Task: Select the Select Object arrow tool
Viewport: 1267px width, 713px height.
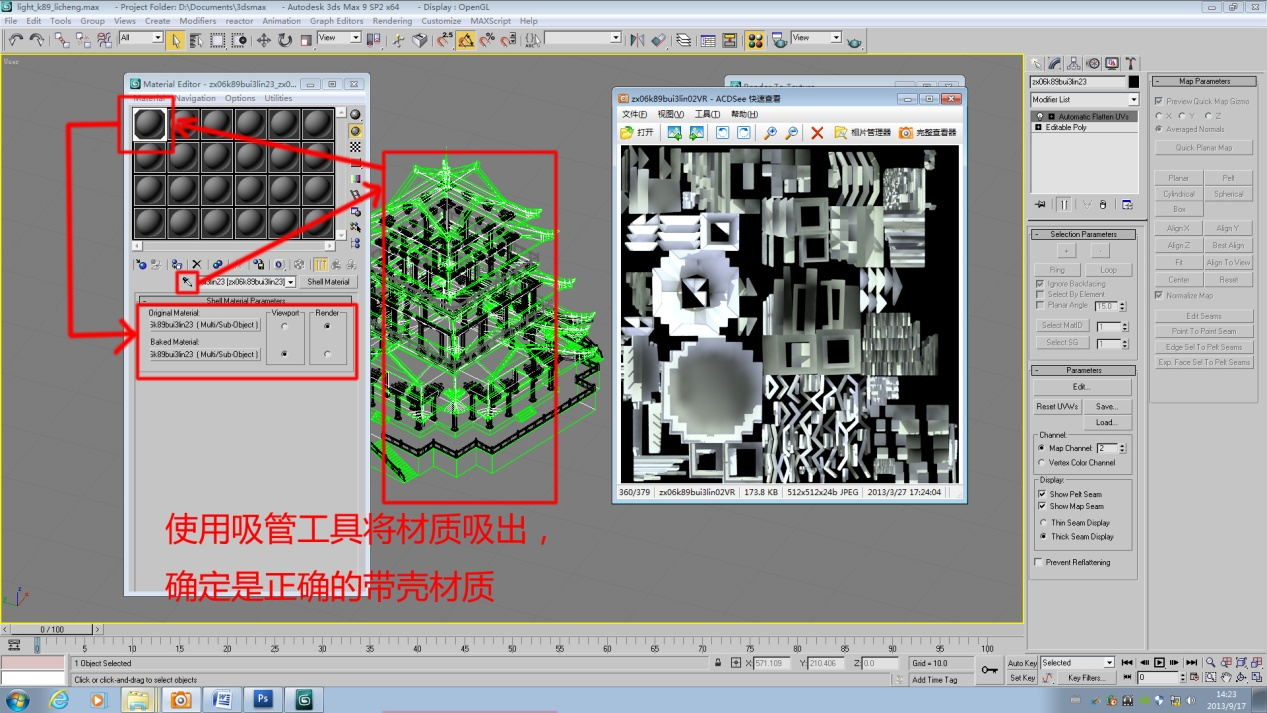Action: tap(176, 40)
